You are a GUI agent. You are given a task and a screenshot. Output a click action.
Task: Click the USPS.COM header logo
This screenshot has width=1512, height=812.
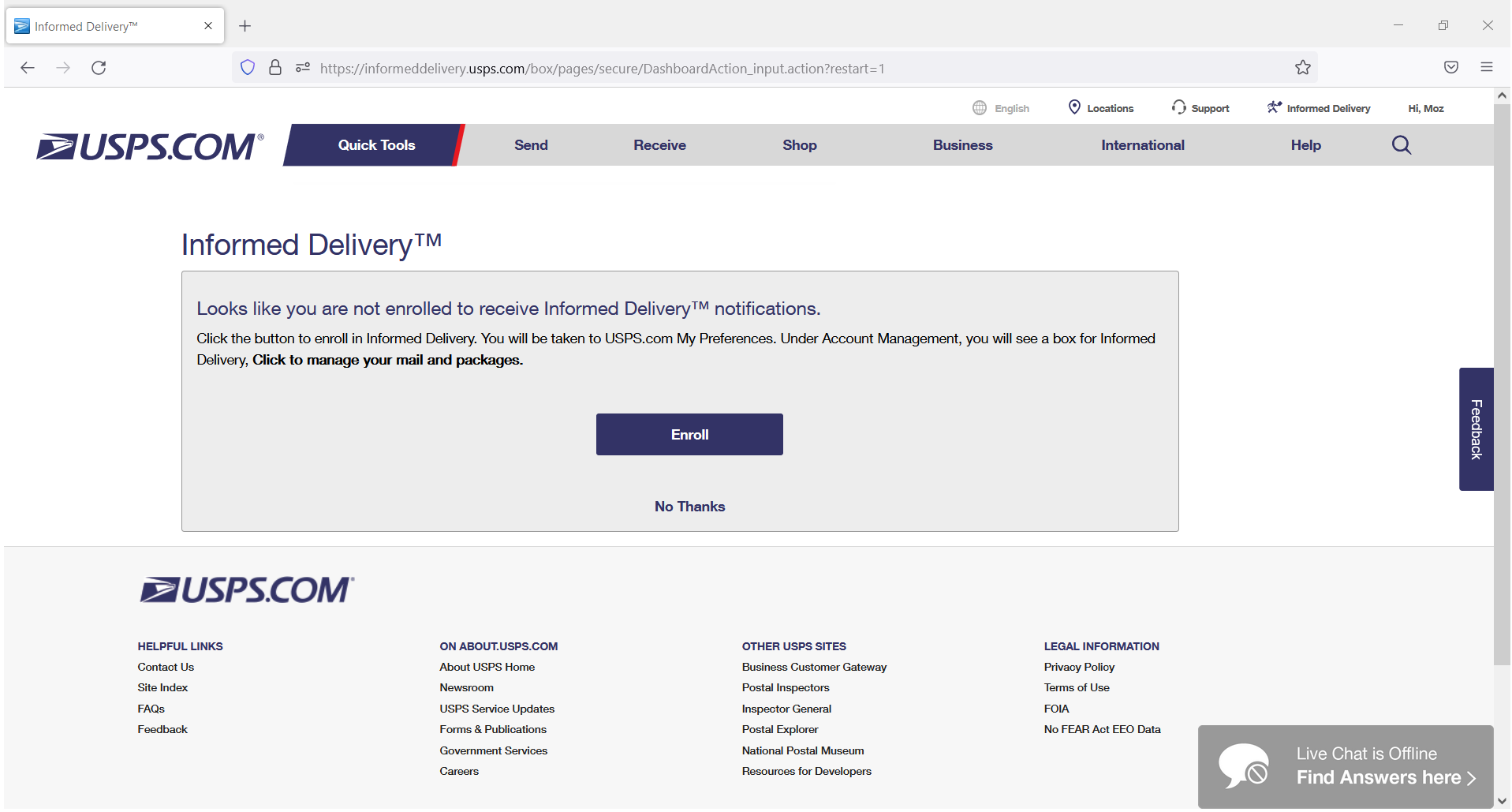click(150, 147)
